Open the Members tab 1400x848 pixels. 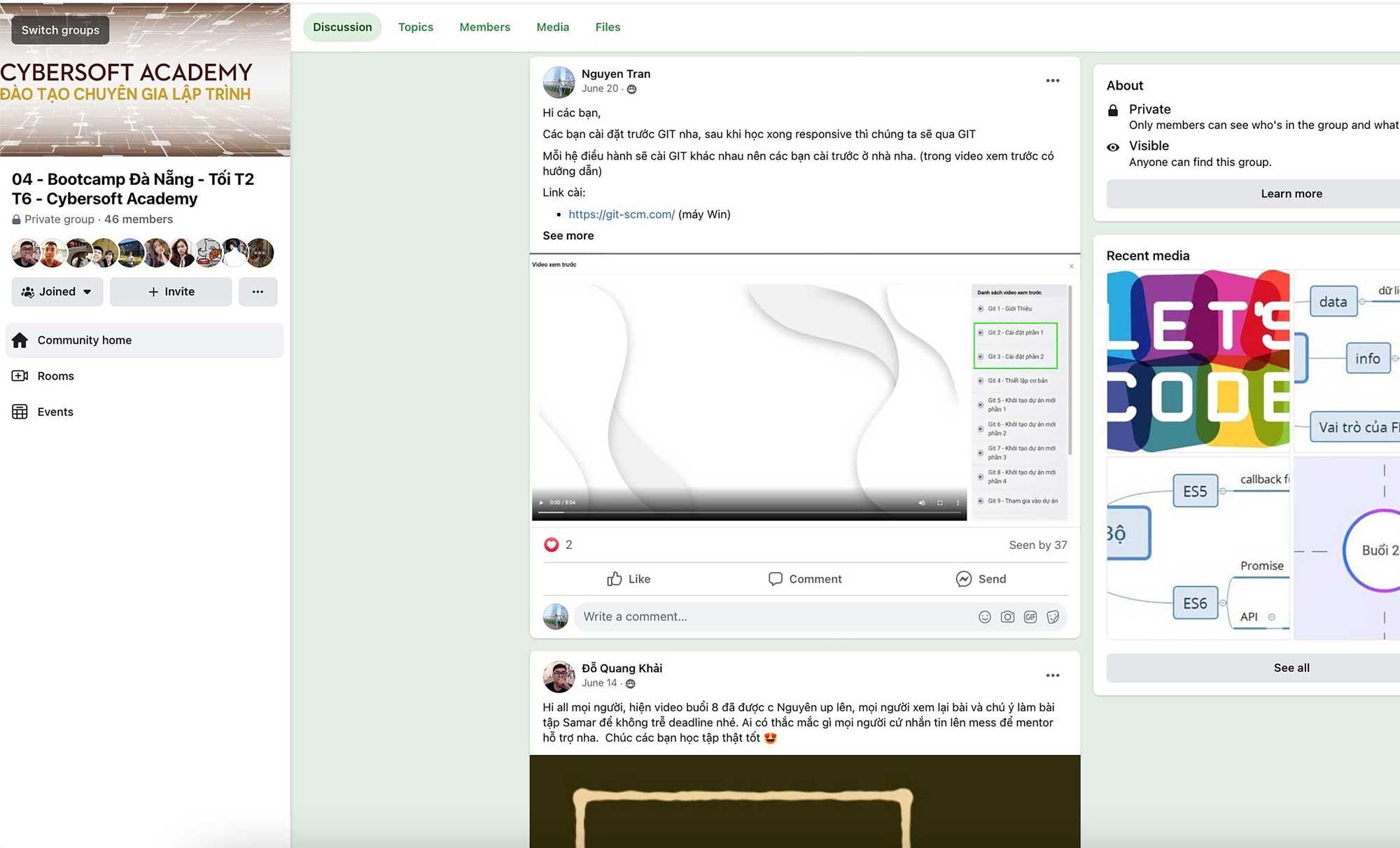tap(484, 27)
